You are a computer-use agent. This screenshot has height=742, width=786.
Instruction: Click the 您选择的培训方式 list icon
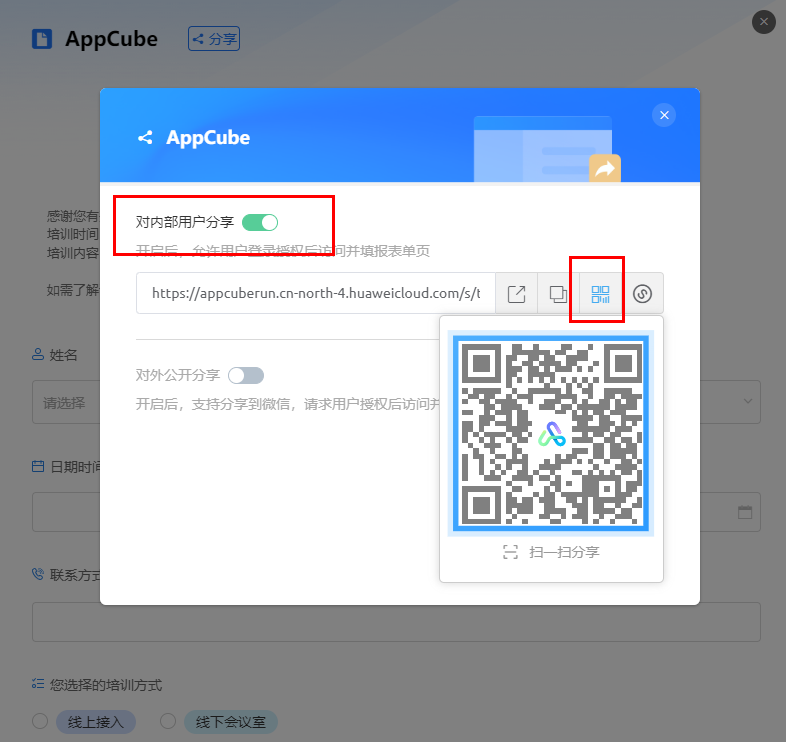(x=38, y=683)
